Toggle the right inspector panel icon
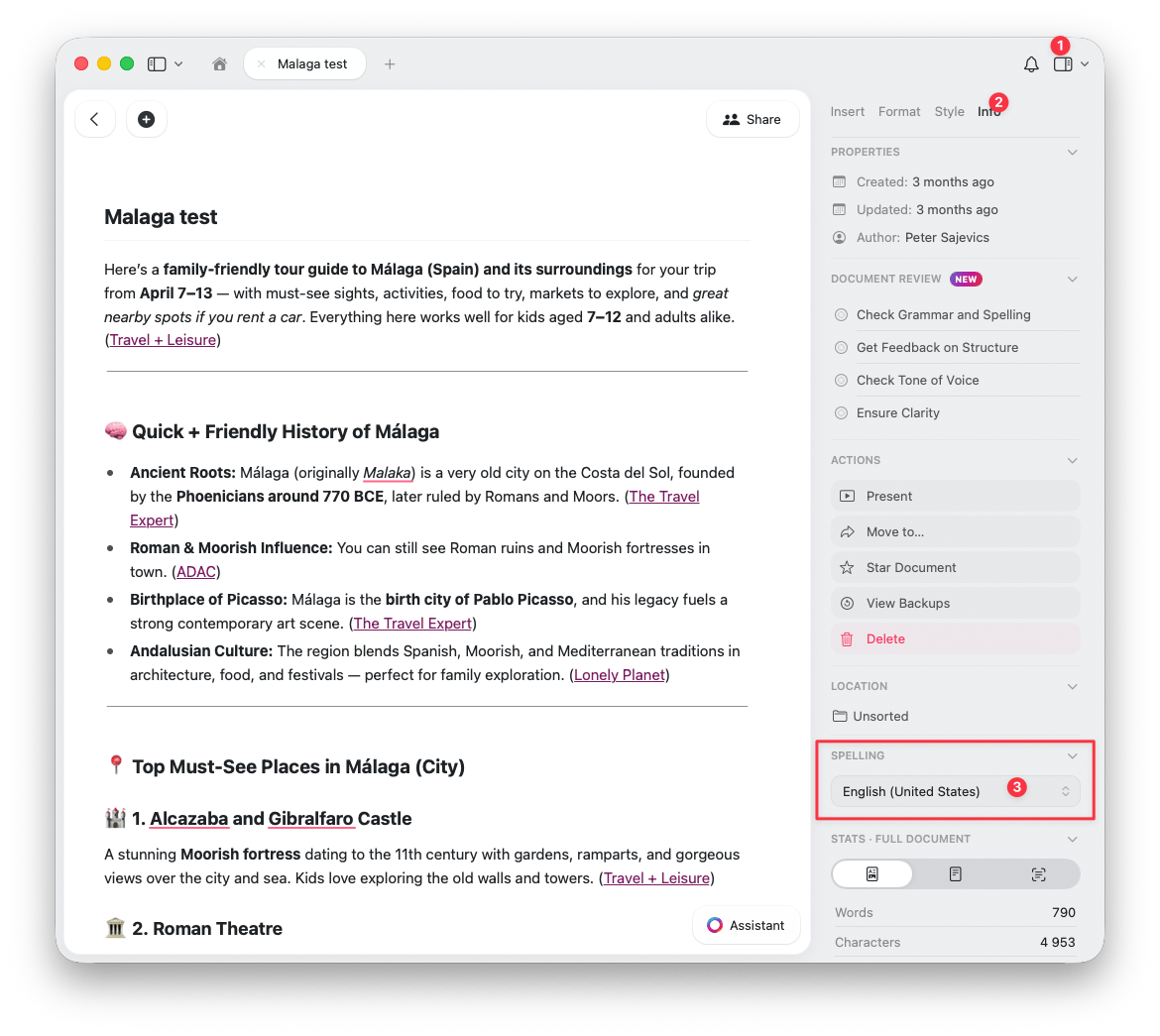The height and width of the screenshot is (1036, 1160). click(1063, 64)
